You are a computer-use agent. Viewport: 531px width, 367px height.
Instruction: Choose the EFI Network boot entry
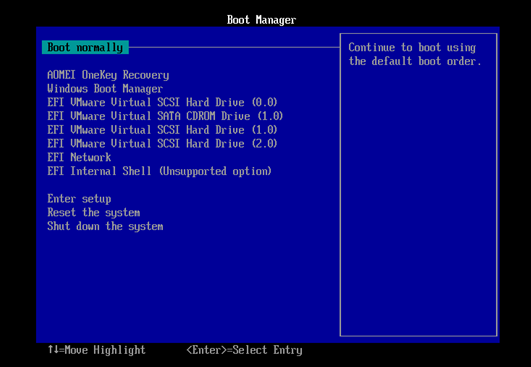coord(79,157)
